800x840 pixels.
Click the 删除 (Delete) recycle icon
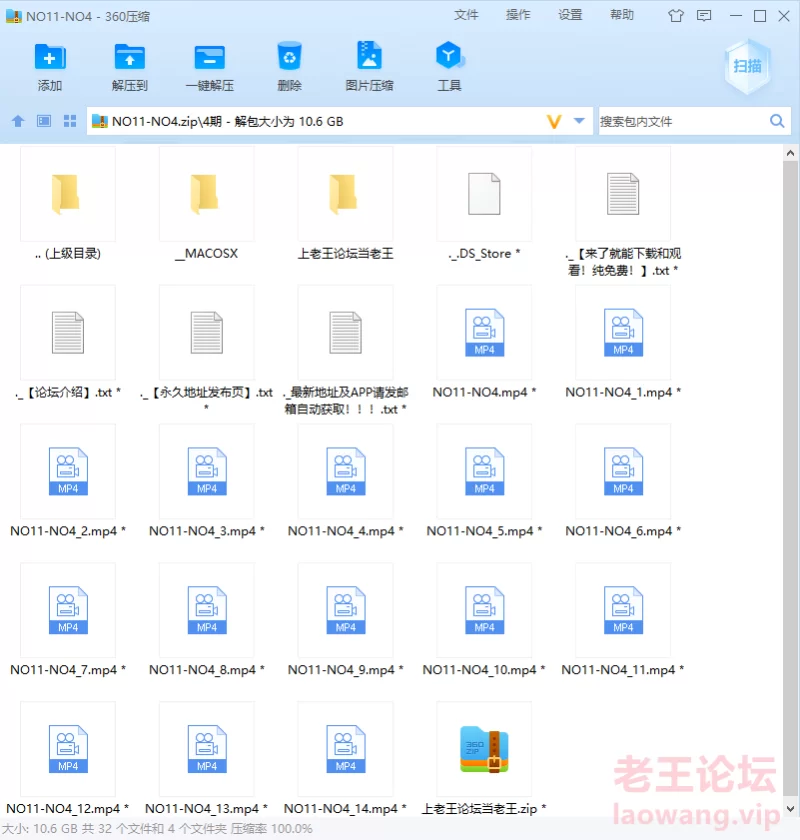(x=289, y=57)
